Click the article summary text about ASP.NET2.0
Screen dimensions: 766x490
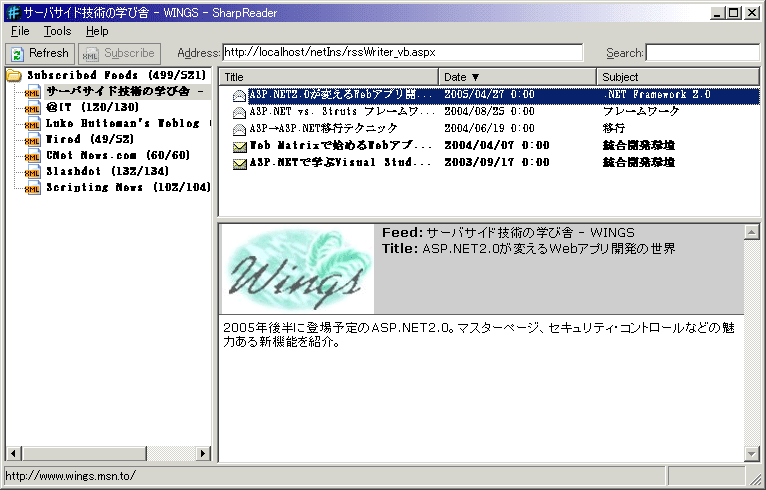(479, 335)
